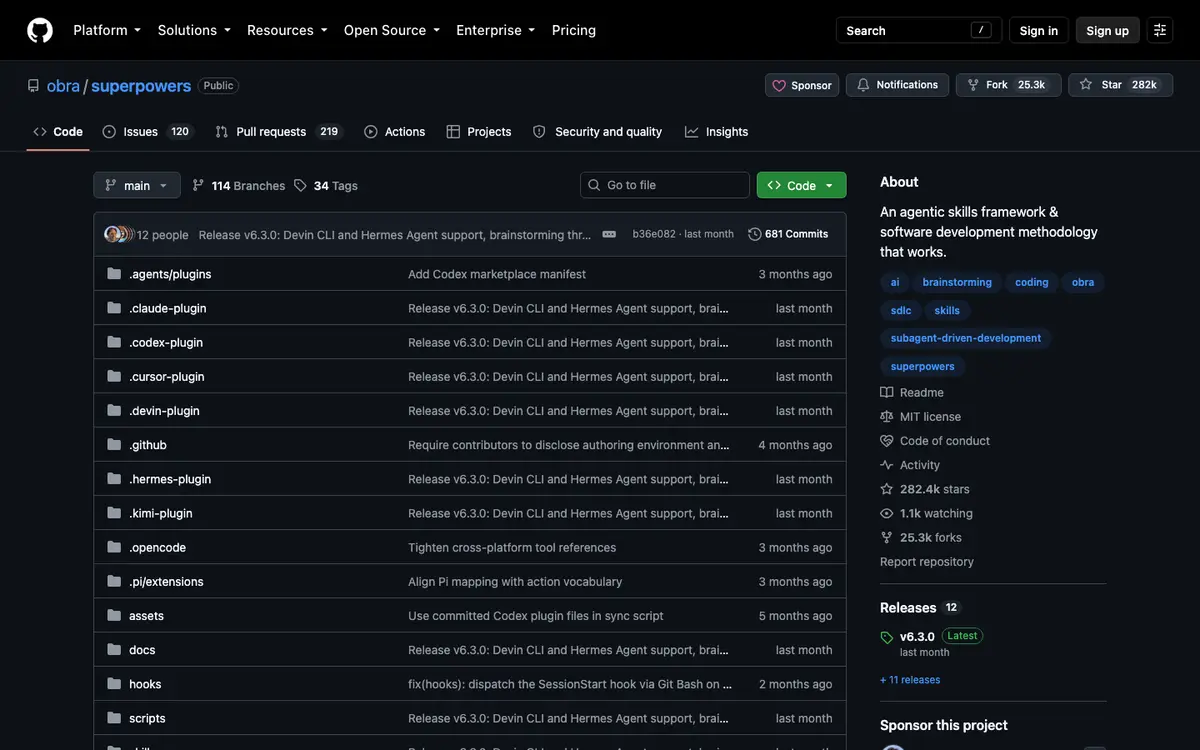Viewport: 1200px width, 750px height.
Task: Click the Sign up button
Action: tap(1108, 30)
